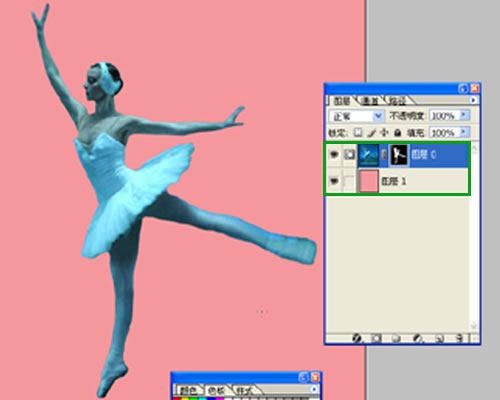Create new fill or adjustment layer
This screenshot has width=500, height=400.
[x=417, y=339]
